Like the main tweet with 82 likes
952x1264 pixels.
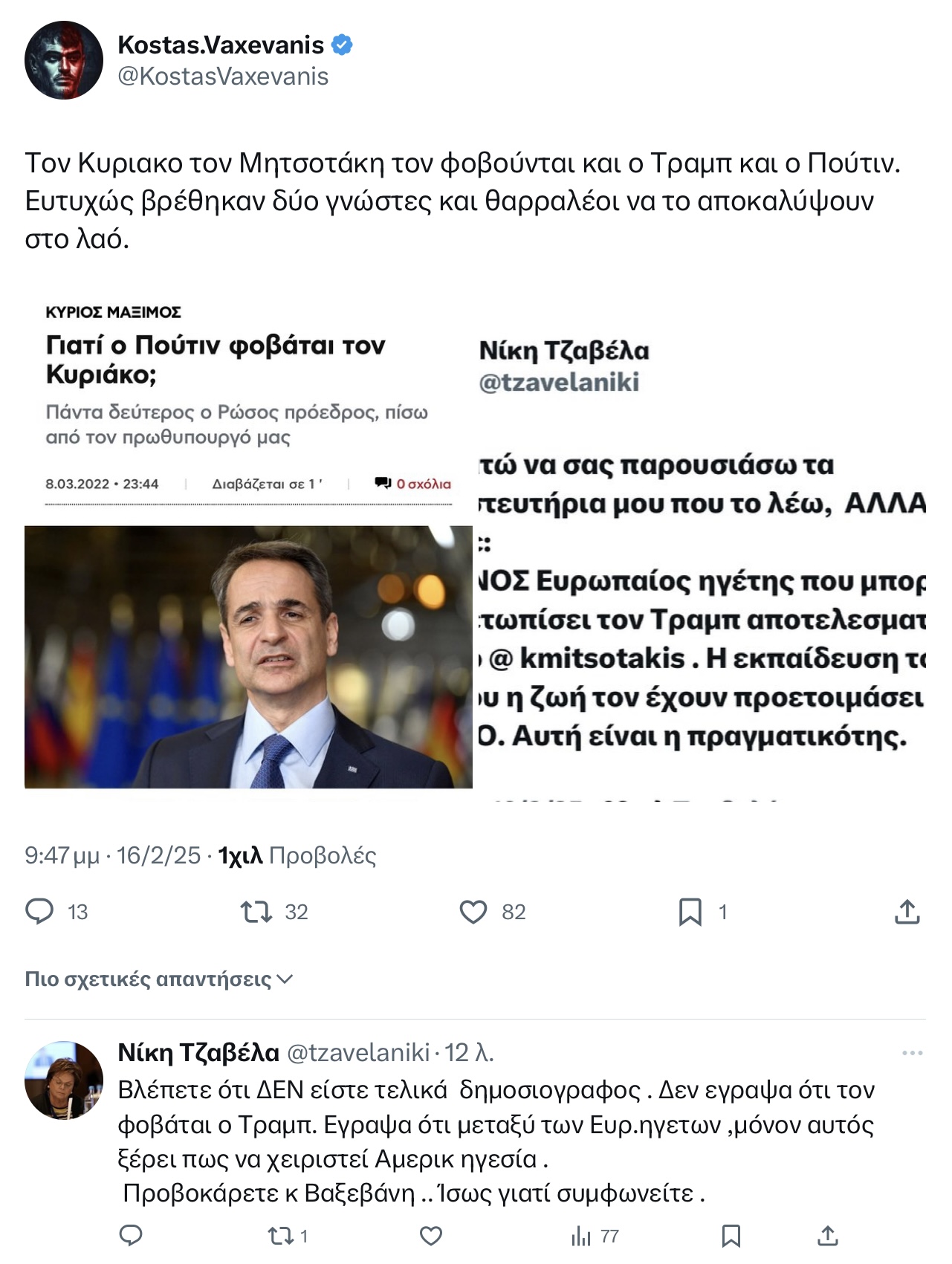(473, 911)
